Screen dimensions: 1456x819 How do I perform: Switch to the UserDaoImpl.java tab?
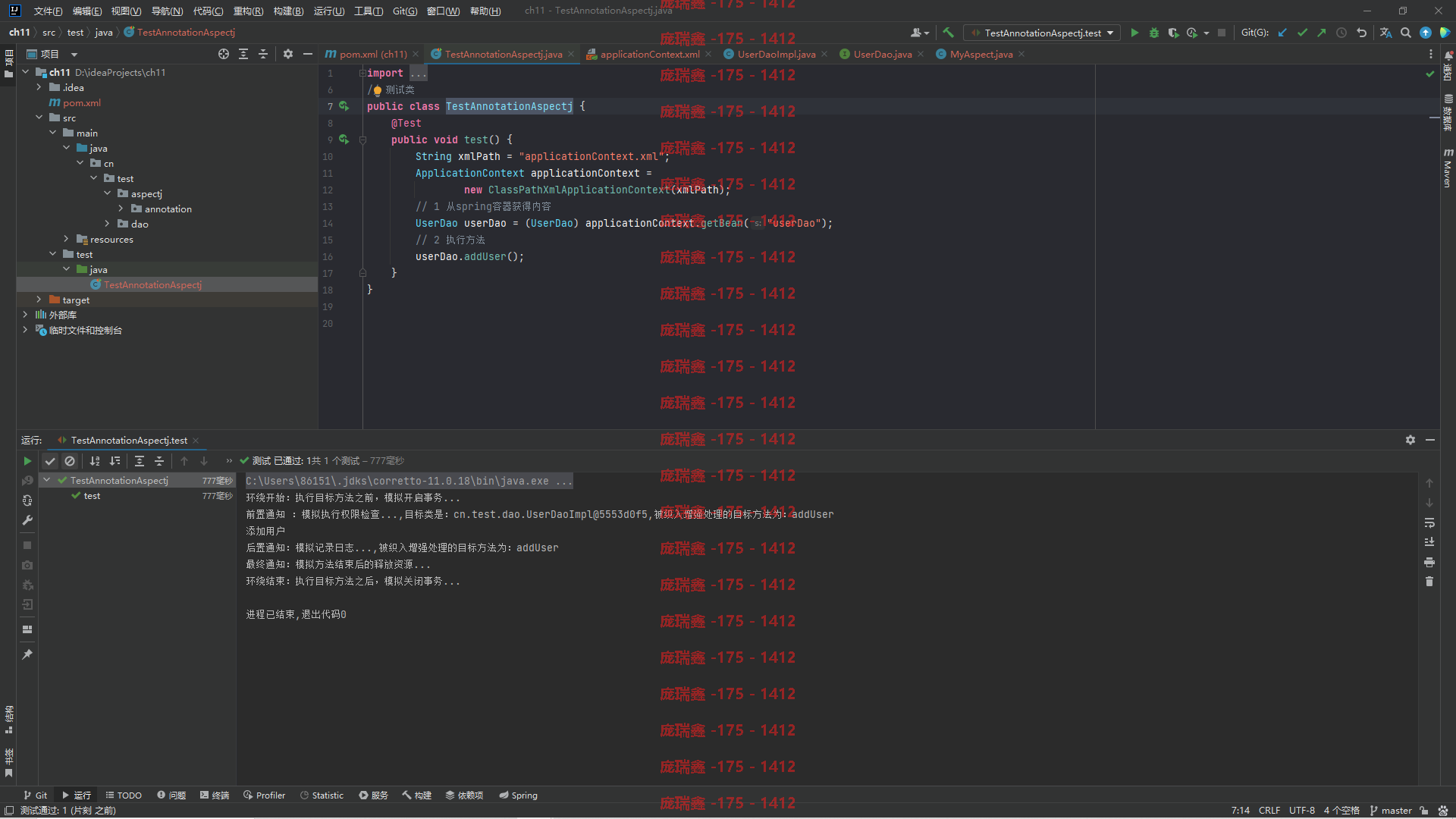[x=776, y=54]
